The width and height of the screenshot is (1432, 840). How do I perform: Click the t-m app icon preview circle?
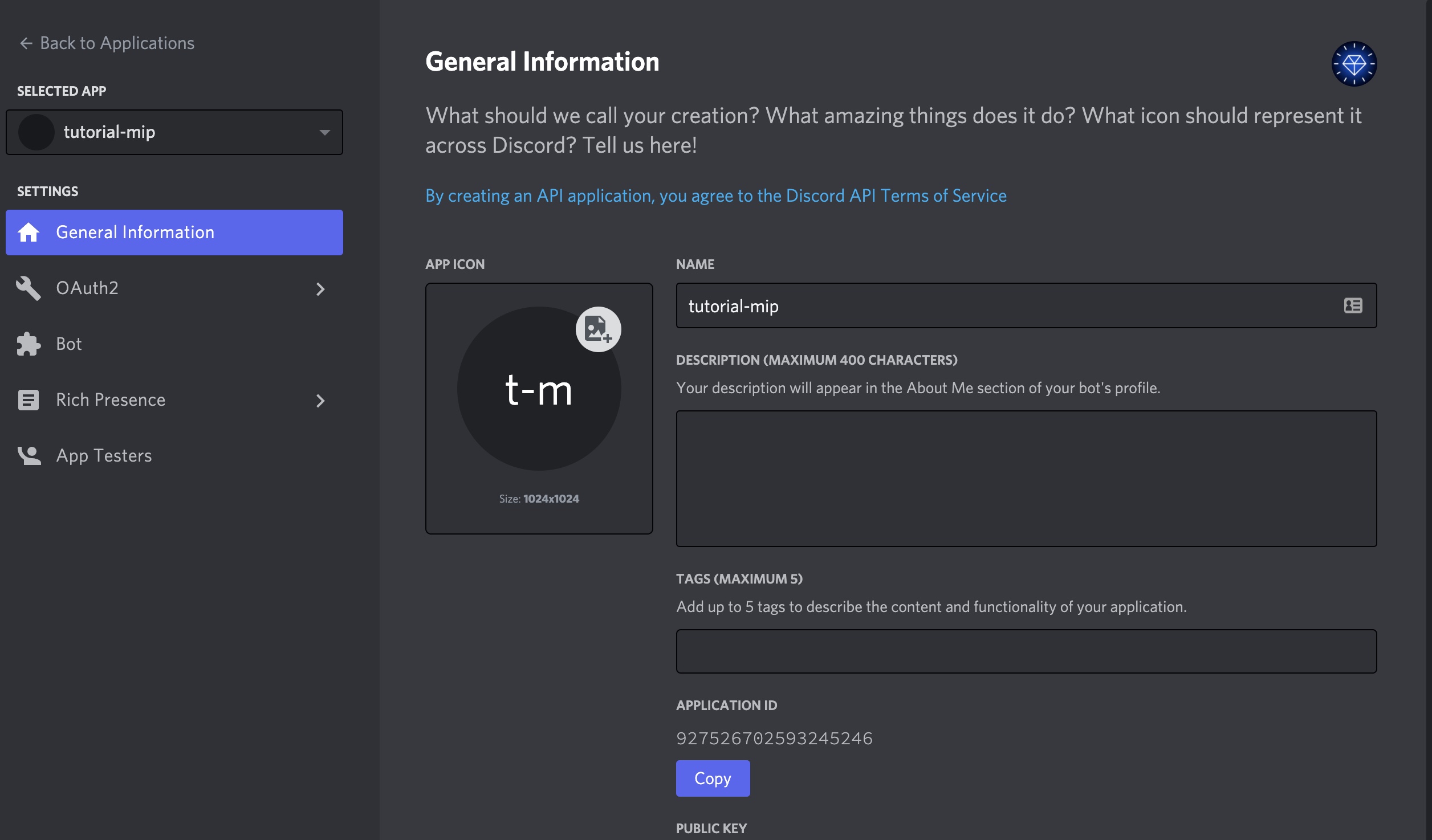539,389
